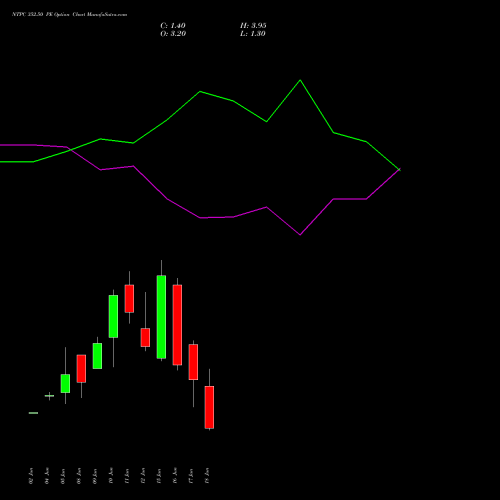Click the opening price O: 3.20 value
Image resolution: width=500 pixels, height=500 pixels.
pyautogui.click(x=173, y=34)
